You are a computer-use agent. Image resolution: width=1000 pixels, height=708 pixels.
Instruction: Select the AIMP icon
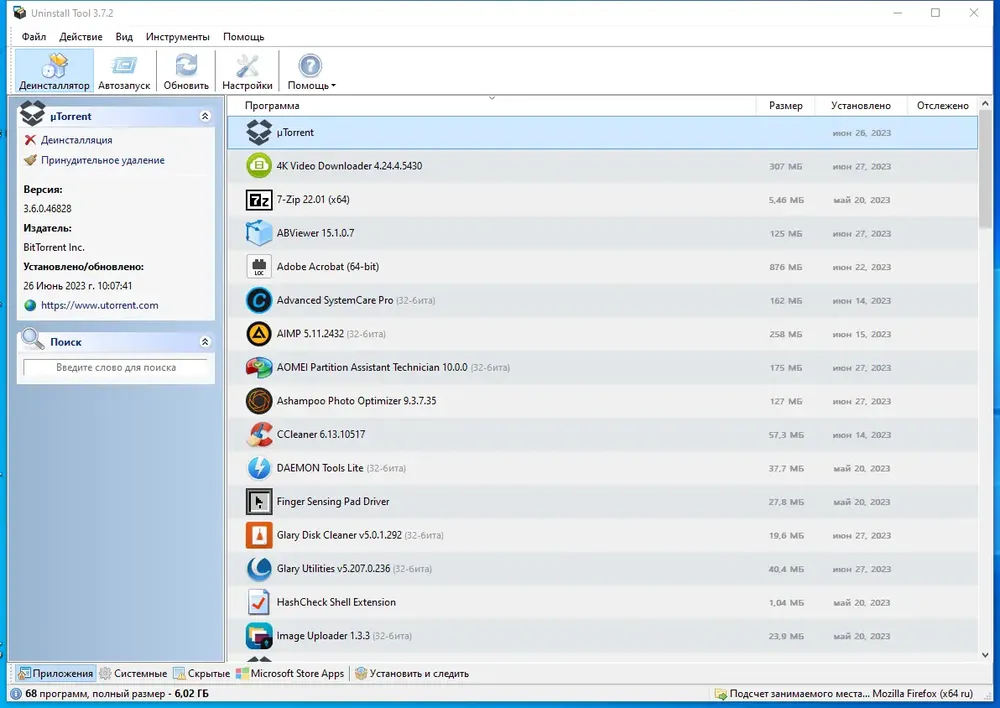tap(259, 334)
